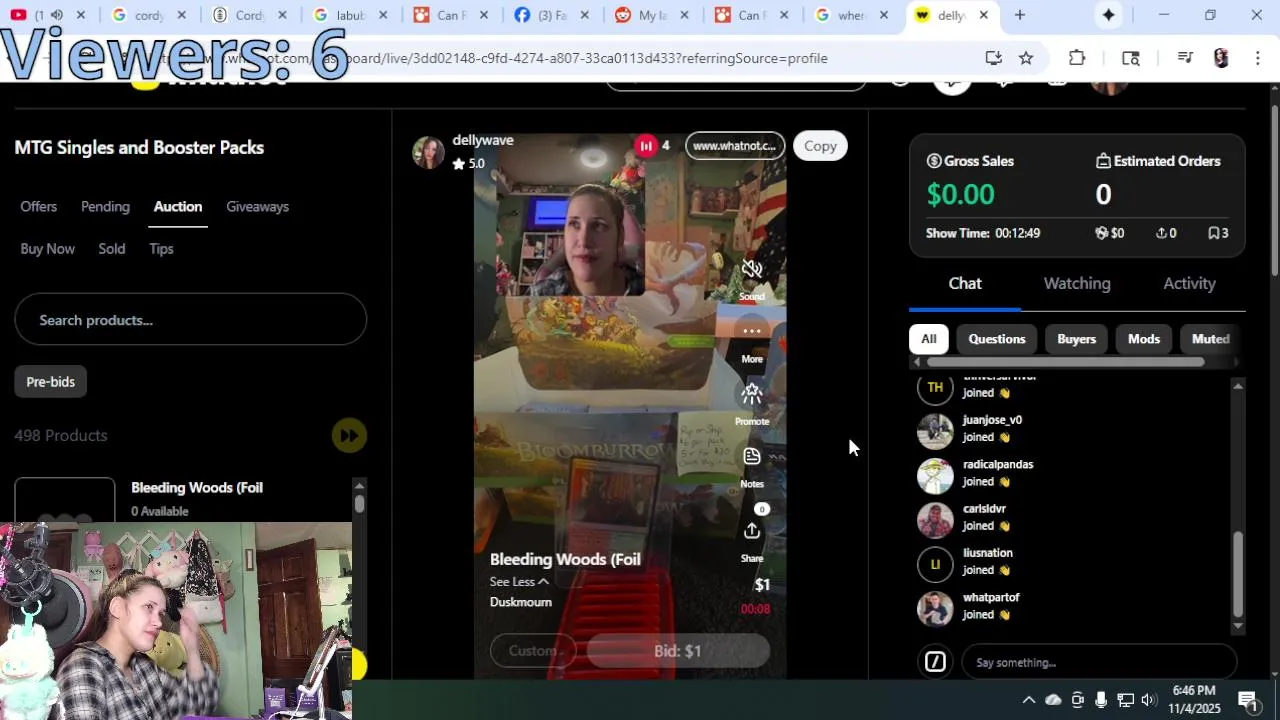
Task: Click the www.whatnot.c... link pill
Action: coord(735,146)
